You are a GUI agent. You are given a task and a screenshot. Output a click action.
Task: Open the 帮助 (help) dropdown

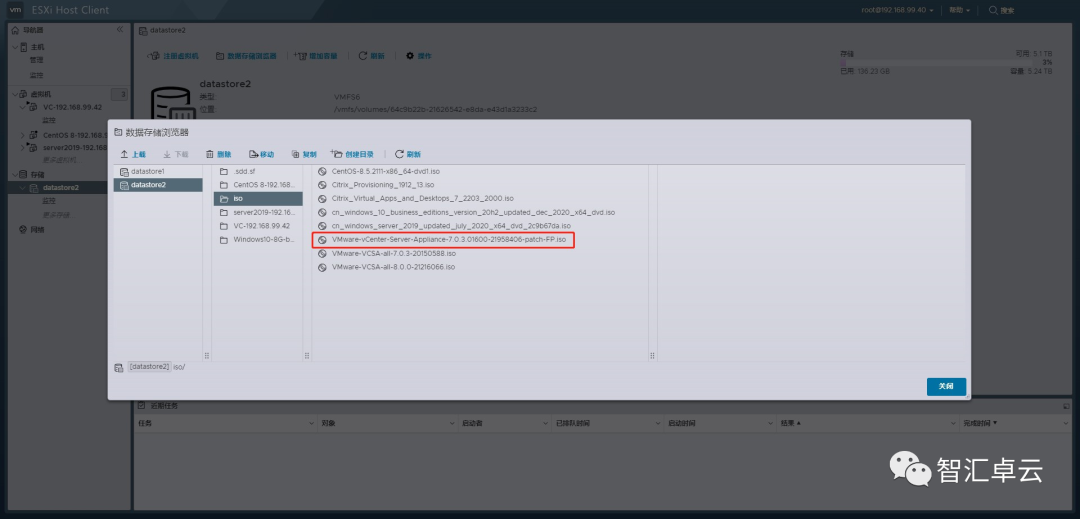click(x=959, y=10)
